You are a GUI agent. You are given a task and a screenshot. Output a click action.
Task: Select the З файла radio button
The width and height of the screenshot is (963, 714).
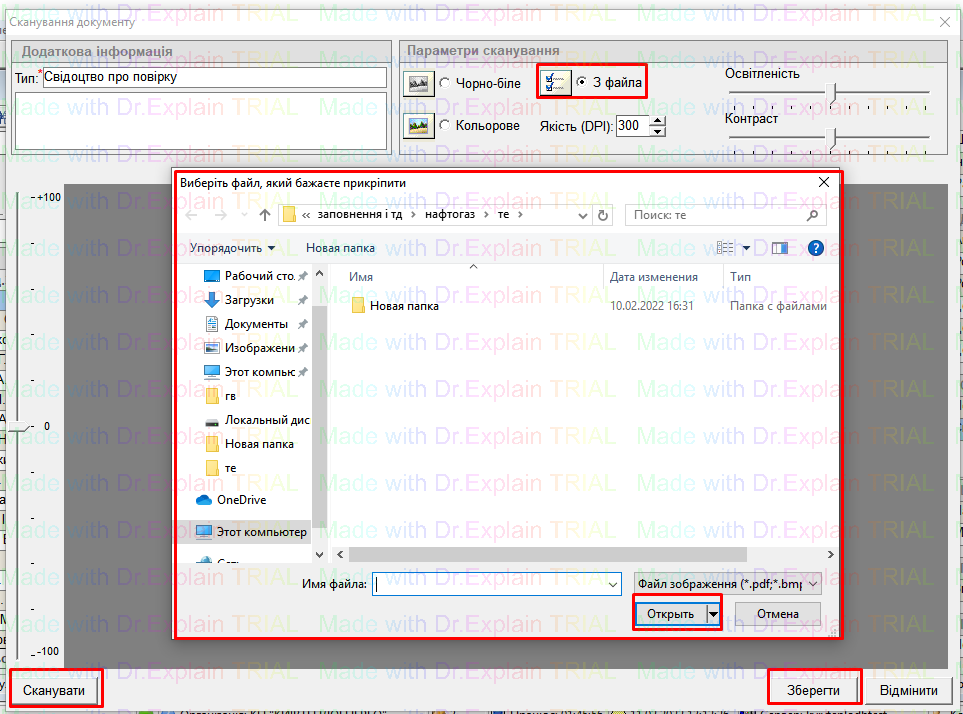(581, 83)
